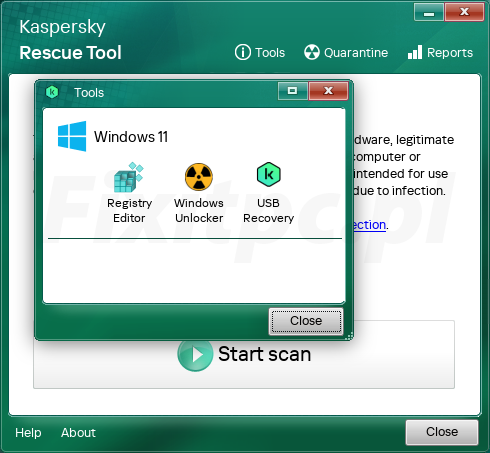Open the About link
This screenshot has height=453, width=490.
coord(78,433)
